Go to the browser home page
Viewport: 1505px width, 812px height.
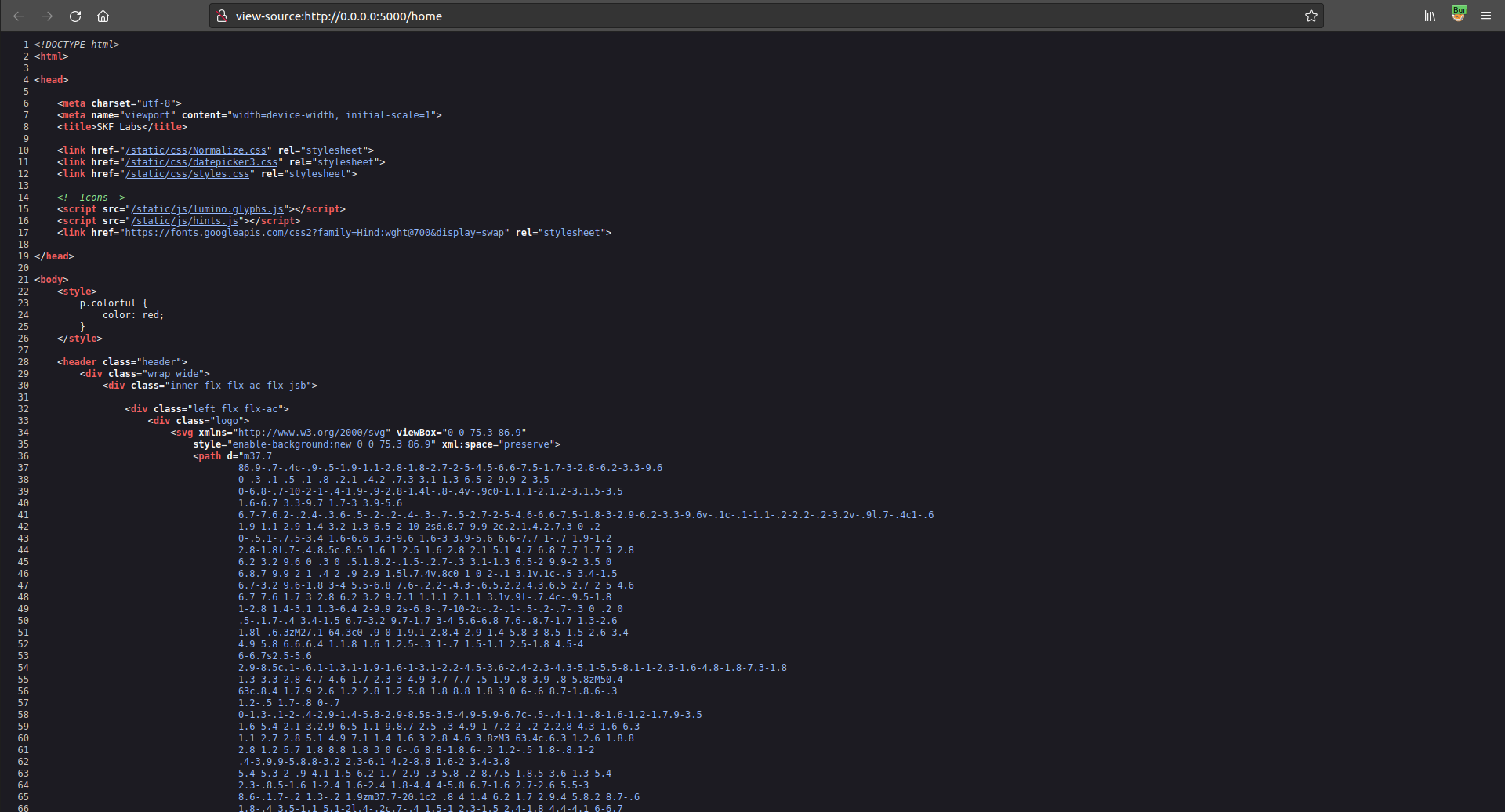pyautogui.click(x=103, y=16)
